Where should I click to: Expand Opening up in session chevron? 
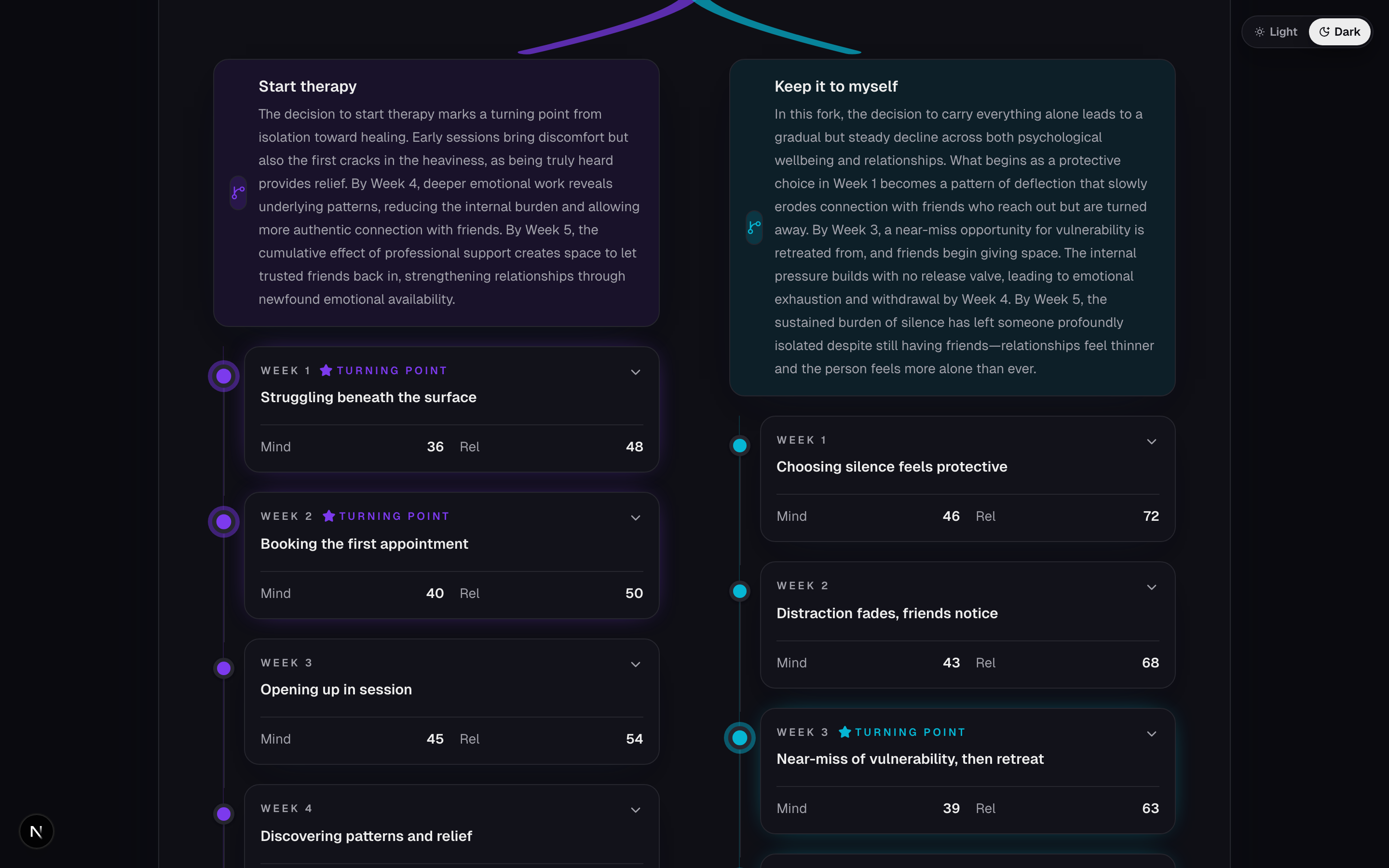[635, 664]
